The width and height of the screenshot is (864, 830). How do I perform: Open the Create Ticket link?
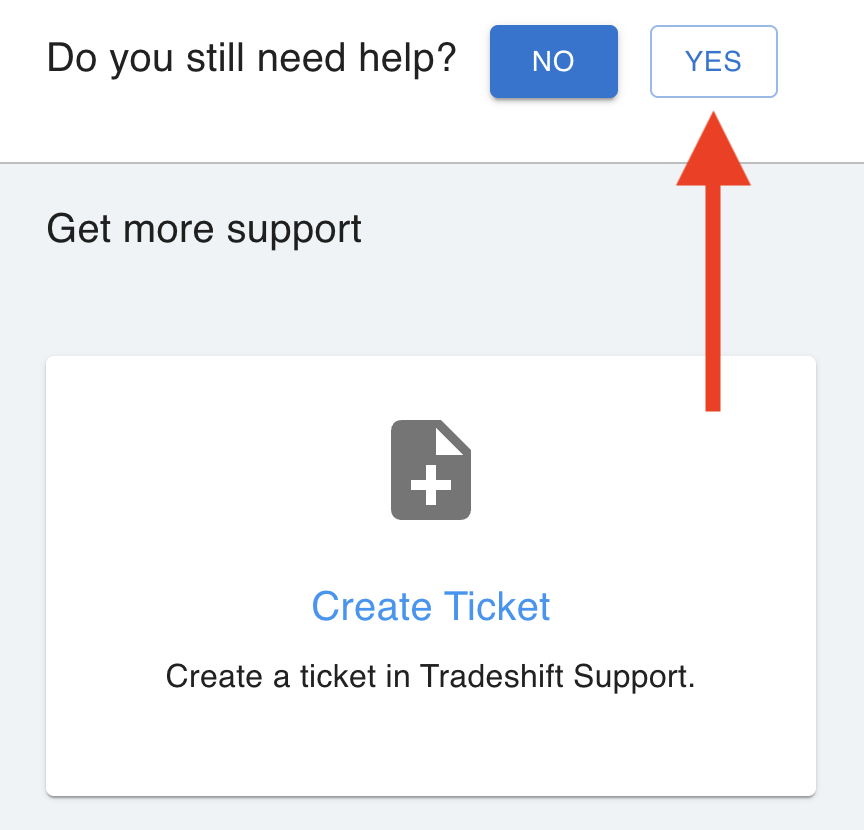pyautogui.click(x=431, y=607)
